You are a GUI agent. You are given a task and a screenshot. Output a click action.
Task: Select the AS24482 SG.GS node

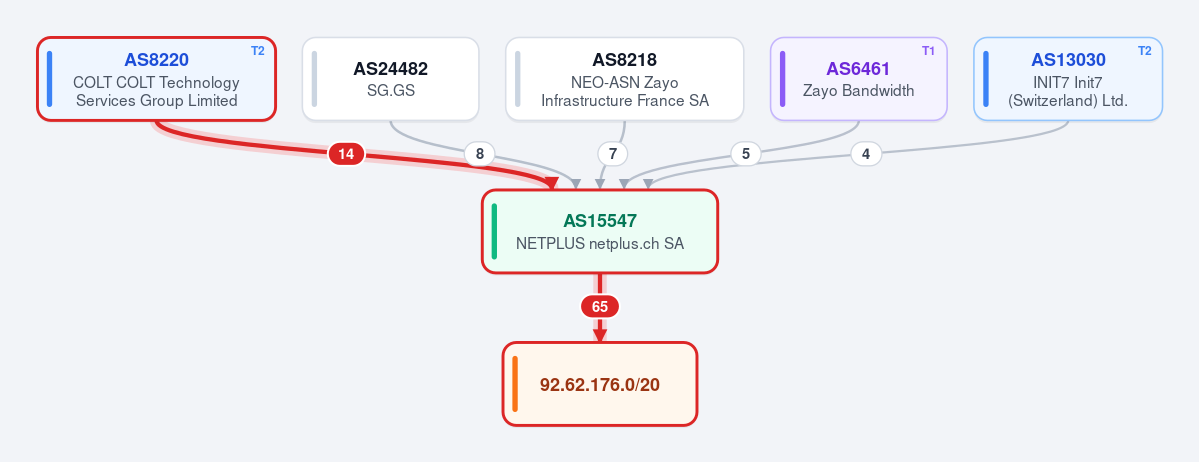390,79
